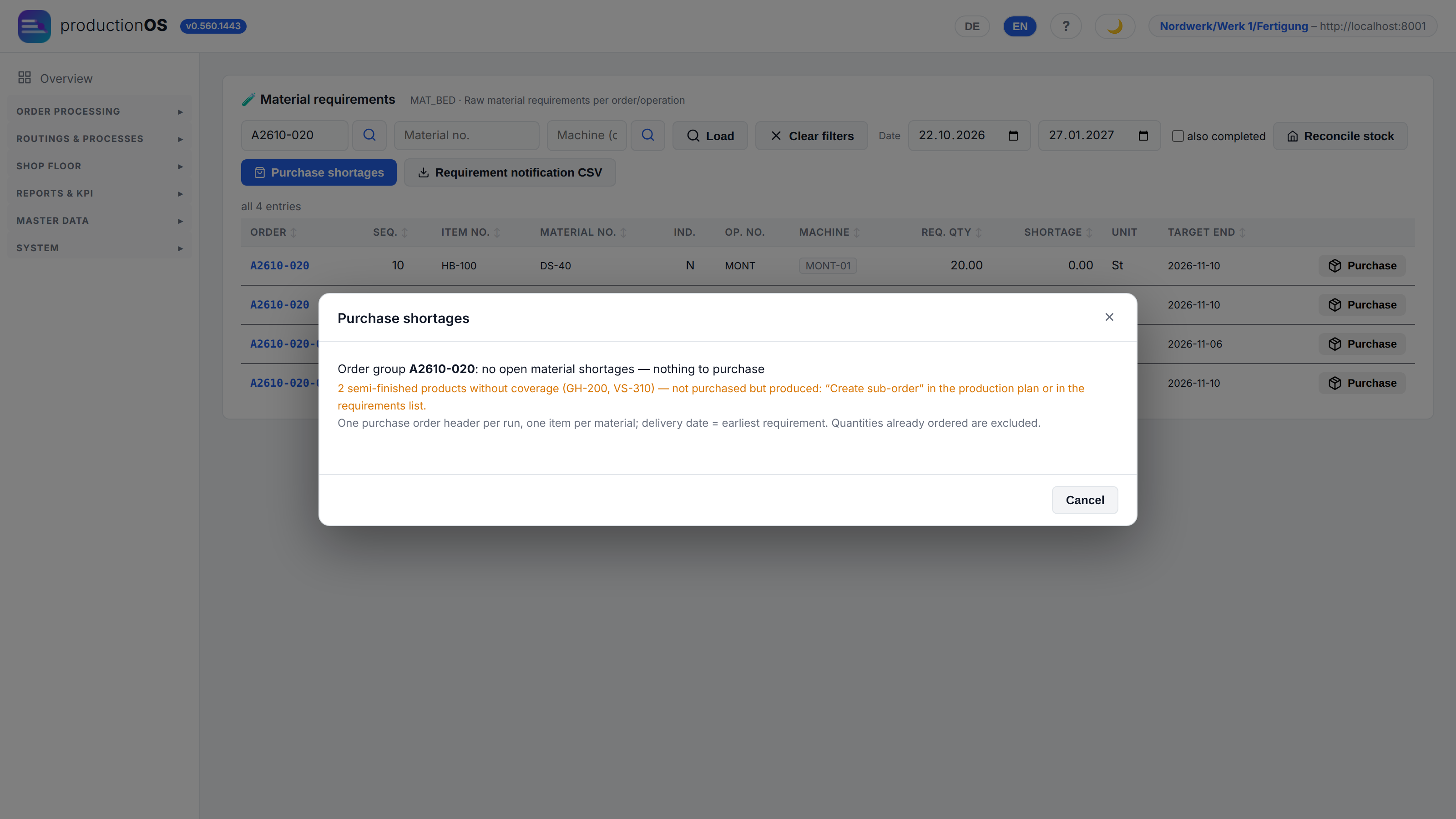Download Requirement notification CSV
The height and width of the screenshot is (819, 1456).
tap(509, 172)
